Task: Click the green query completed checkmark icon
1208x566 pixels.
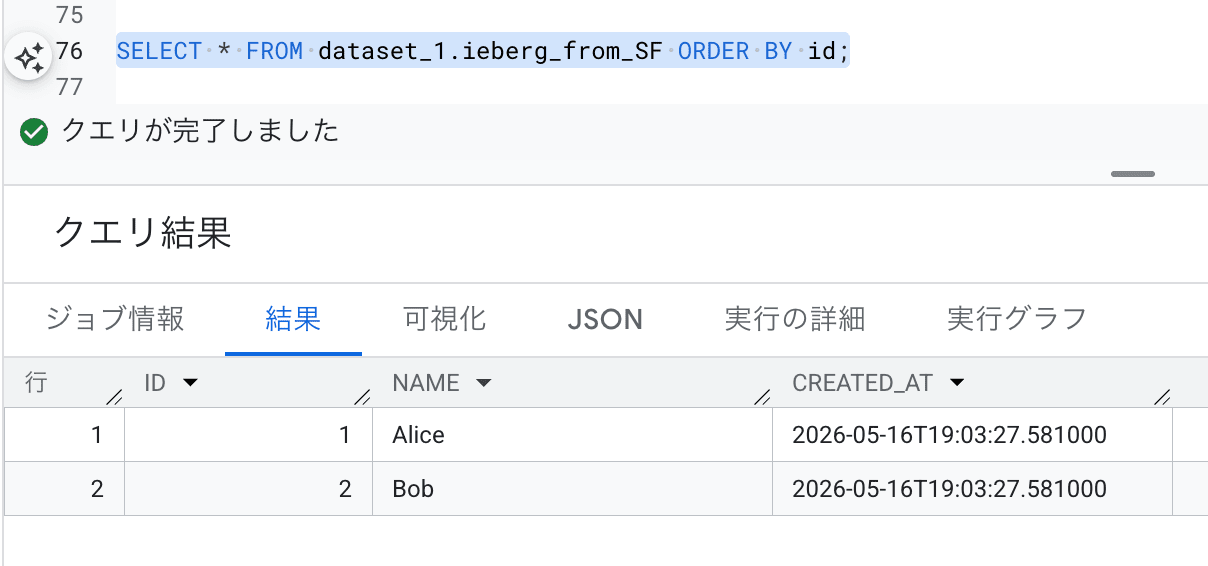Action: [x=34, y=132]
